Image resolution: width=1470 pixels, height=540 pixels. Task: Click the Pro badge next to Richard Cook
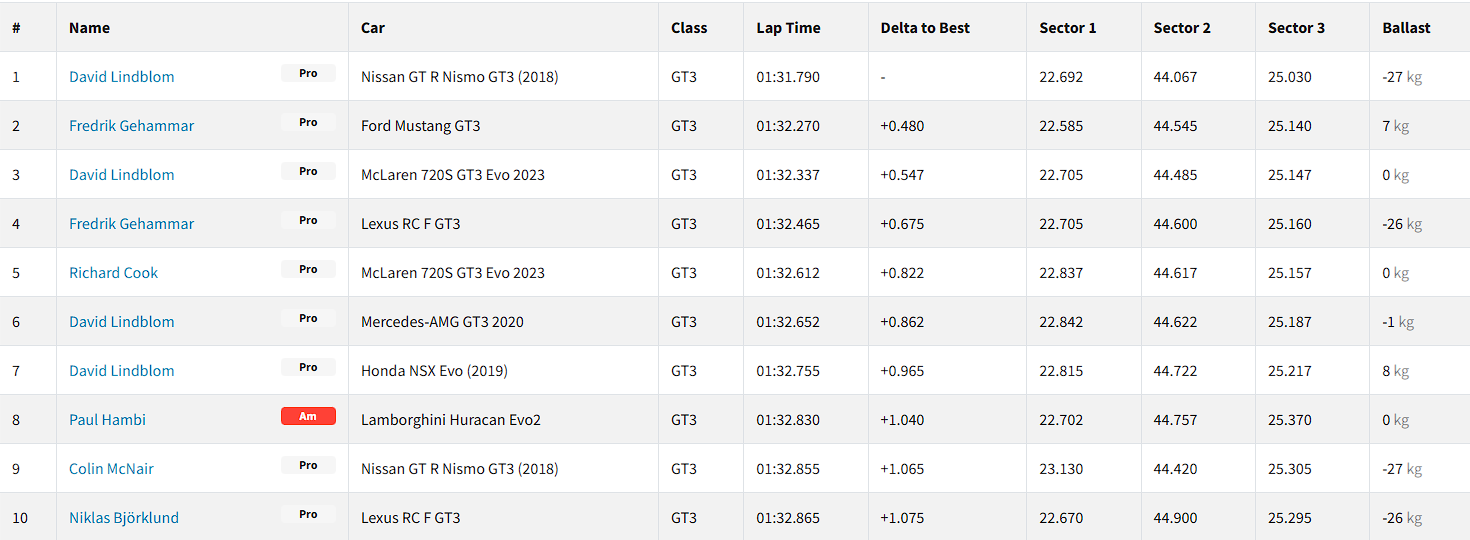tap(308, 270)
